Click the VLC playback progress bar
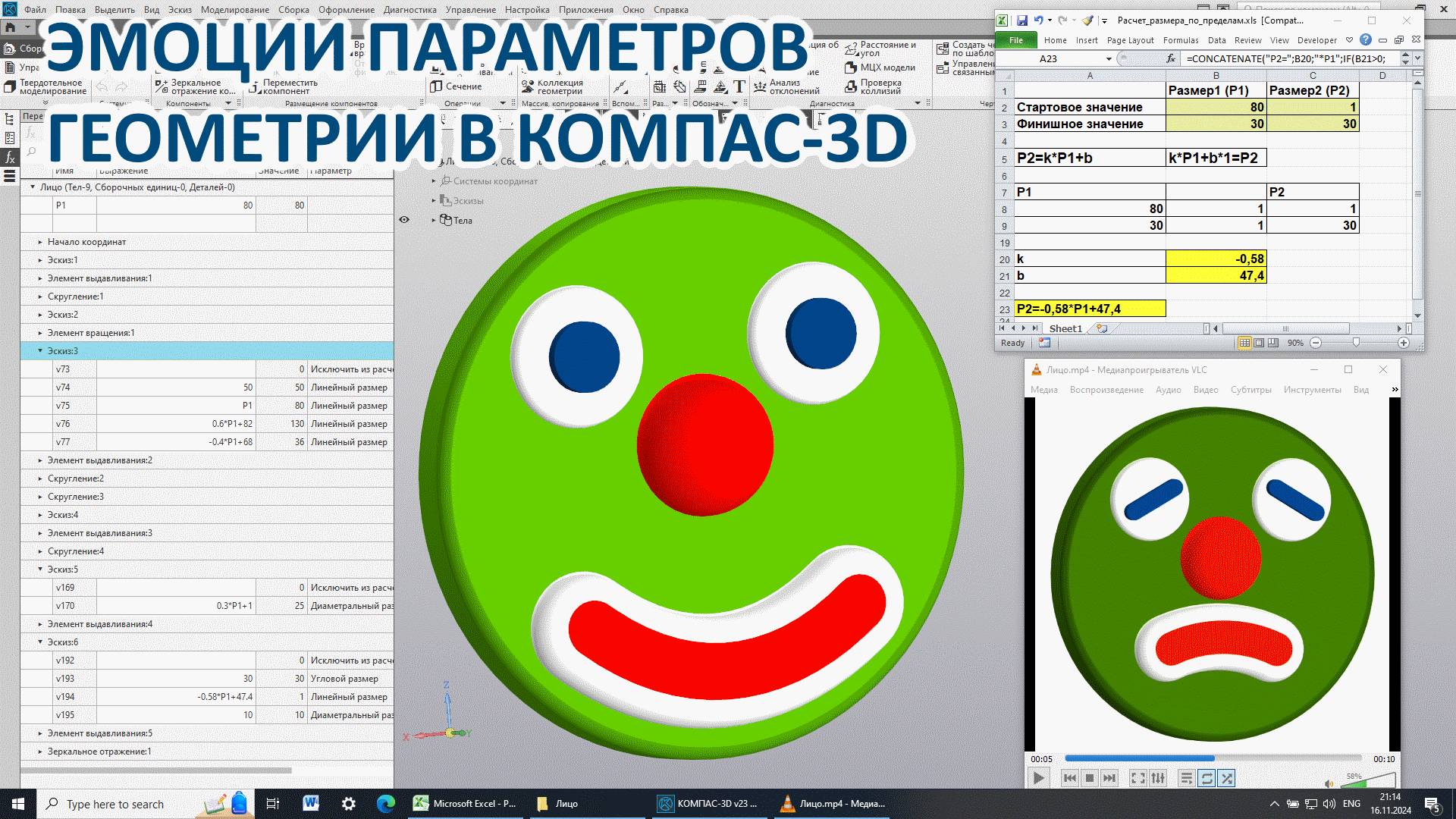Viewport: 1456px width, 819px height. (1213, 758)
